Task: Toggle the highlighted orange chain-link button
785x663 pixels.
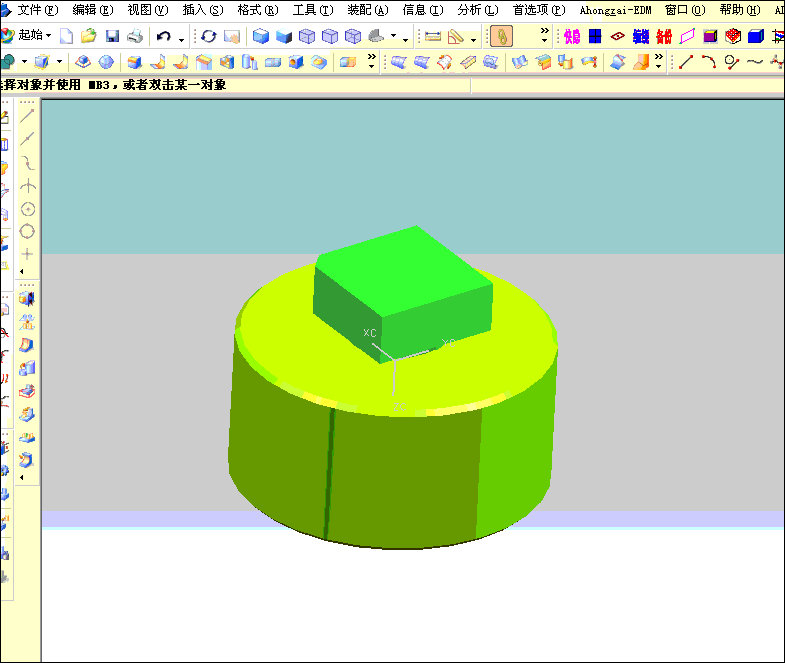Action: click(x=502, y=36)
